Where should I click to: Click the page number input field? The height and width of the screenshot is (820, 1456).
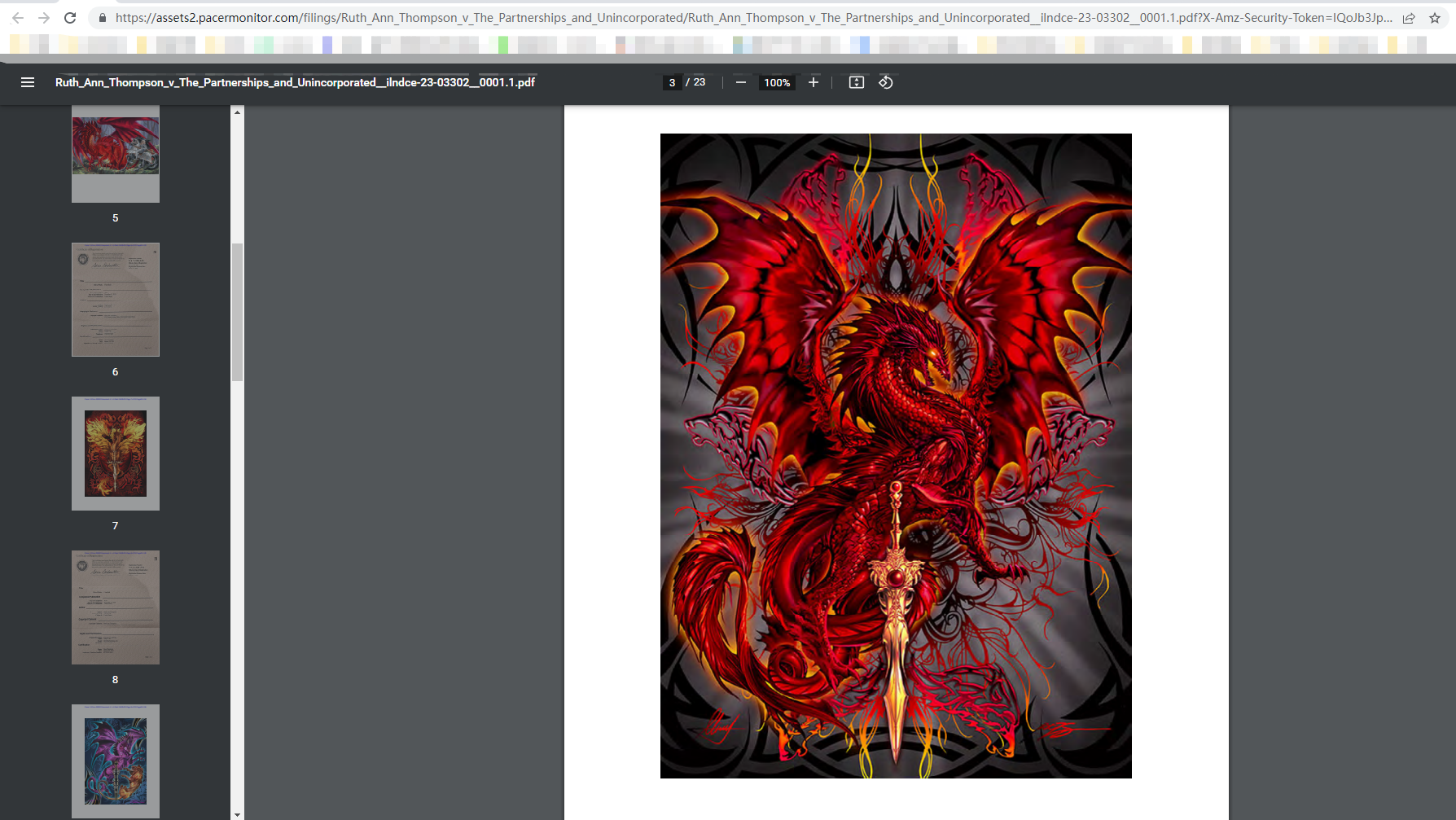(x=672, y=82)
